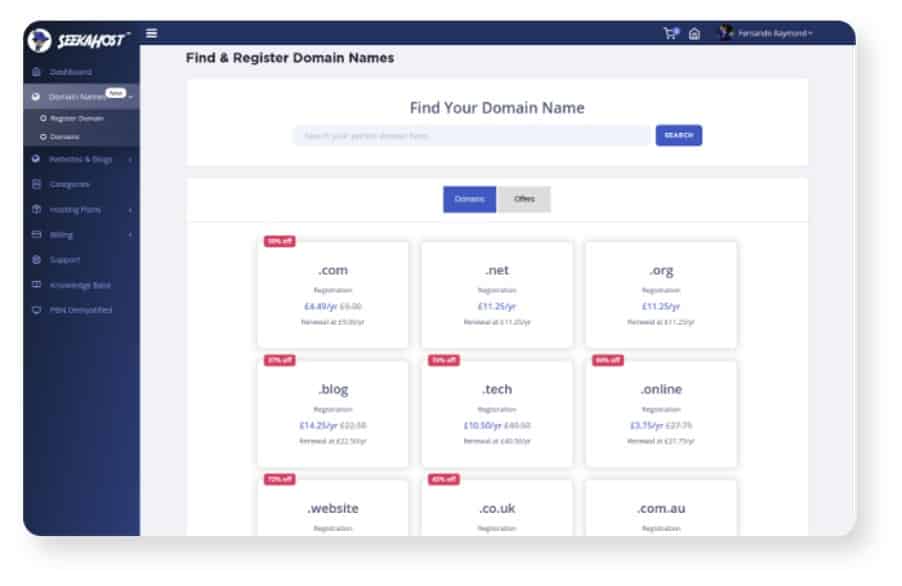The width and height of the screenshot is (902, 586).
Task: Open PBN Demystified from the sidebar
Action: pyautogui.click(x=81, y=310)
